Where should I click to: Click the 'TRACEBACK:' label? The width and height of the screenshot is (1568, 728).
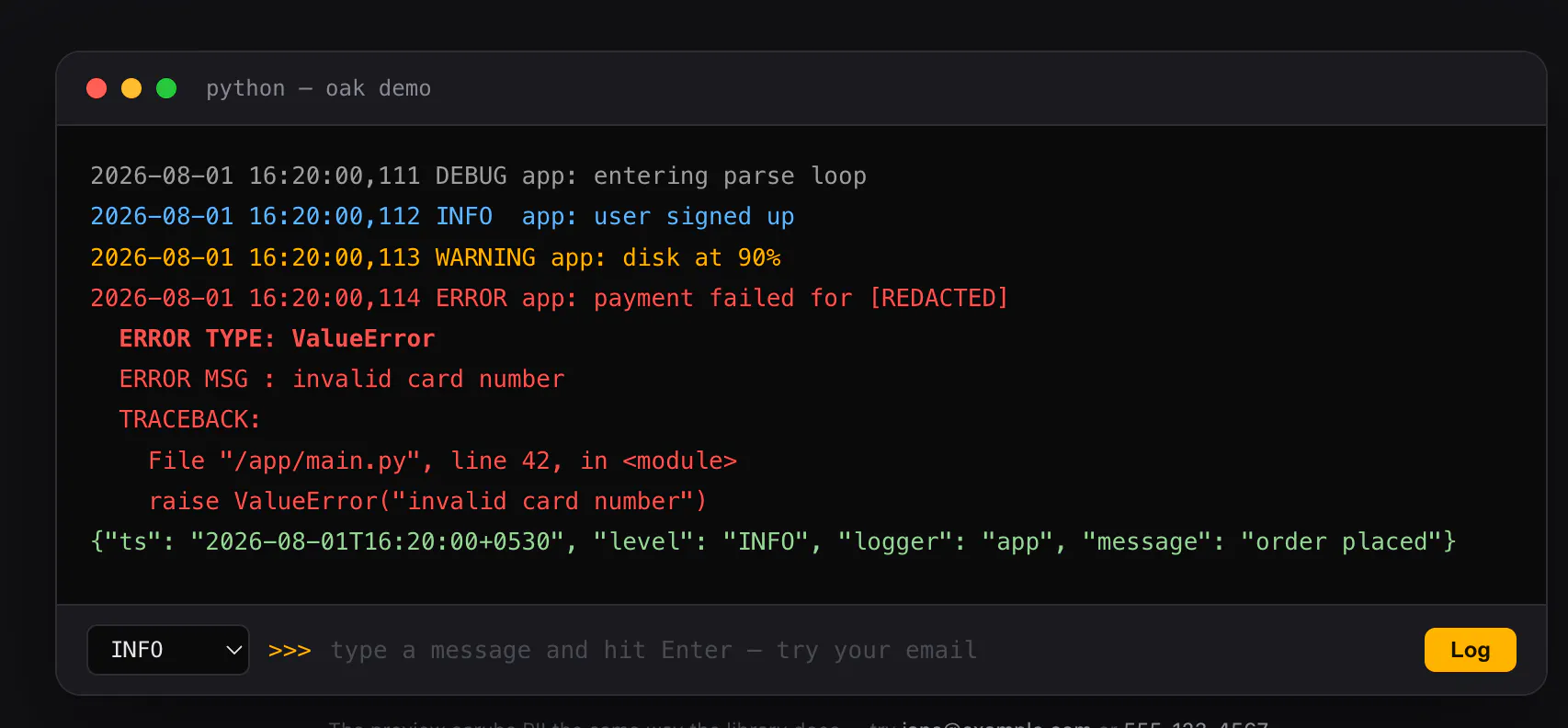(x=190, y=419)
